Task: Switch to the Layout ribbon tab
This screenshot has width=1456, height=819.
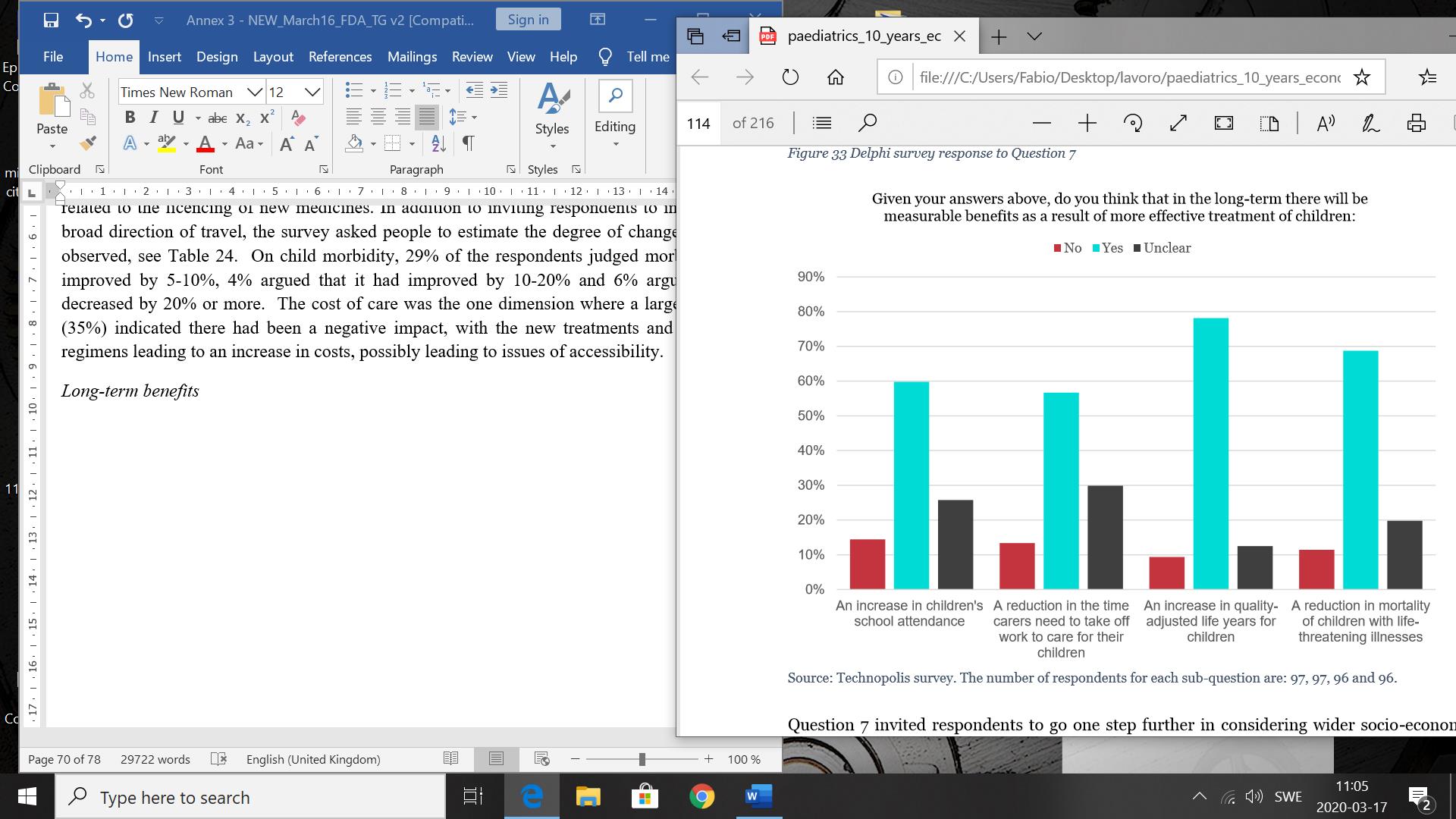Action: click(273, 57)
